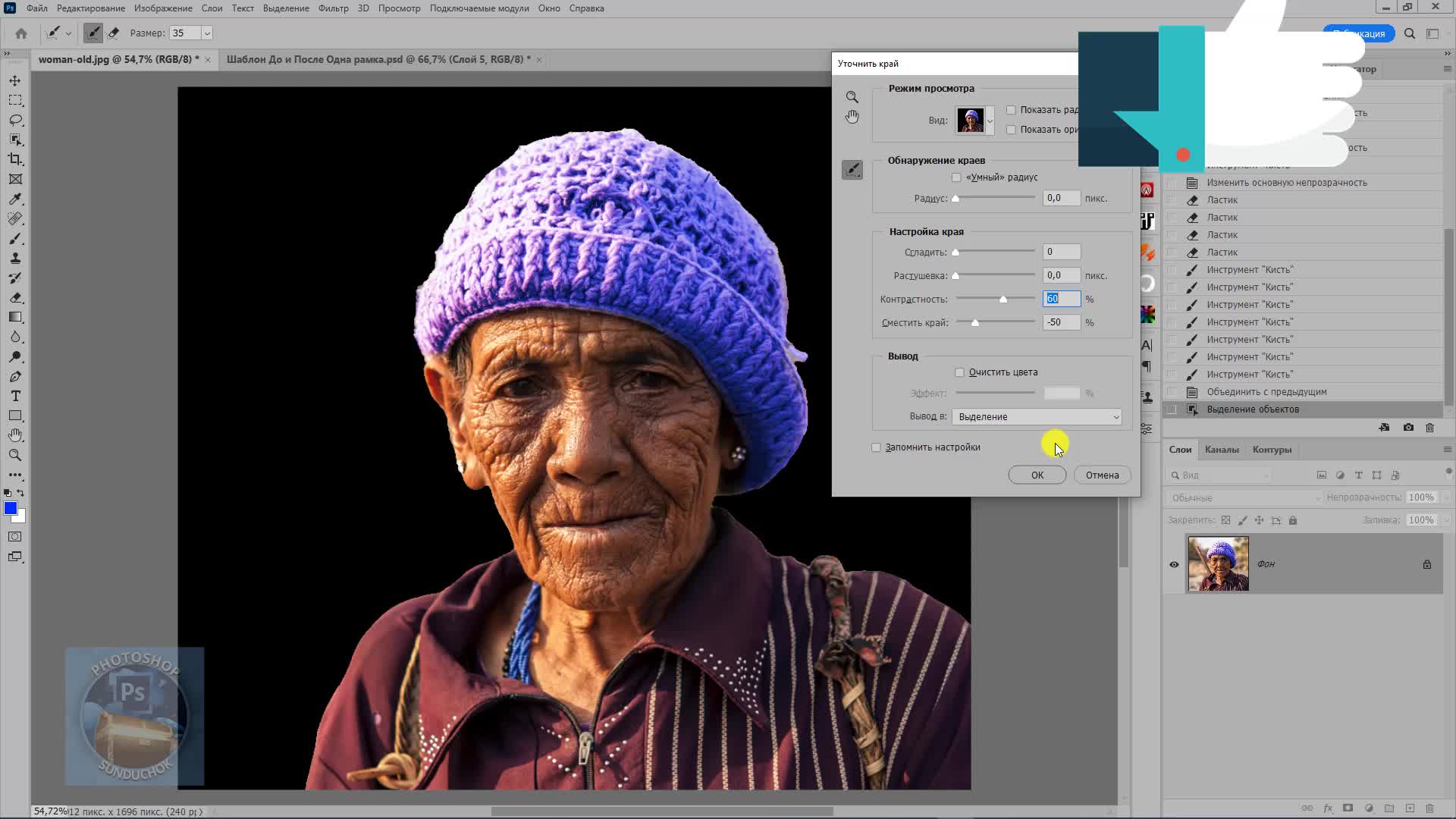Open the Фильтр menu

pyautogui.click(x=333, y=8)
